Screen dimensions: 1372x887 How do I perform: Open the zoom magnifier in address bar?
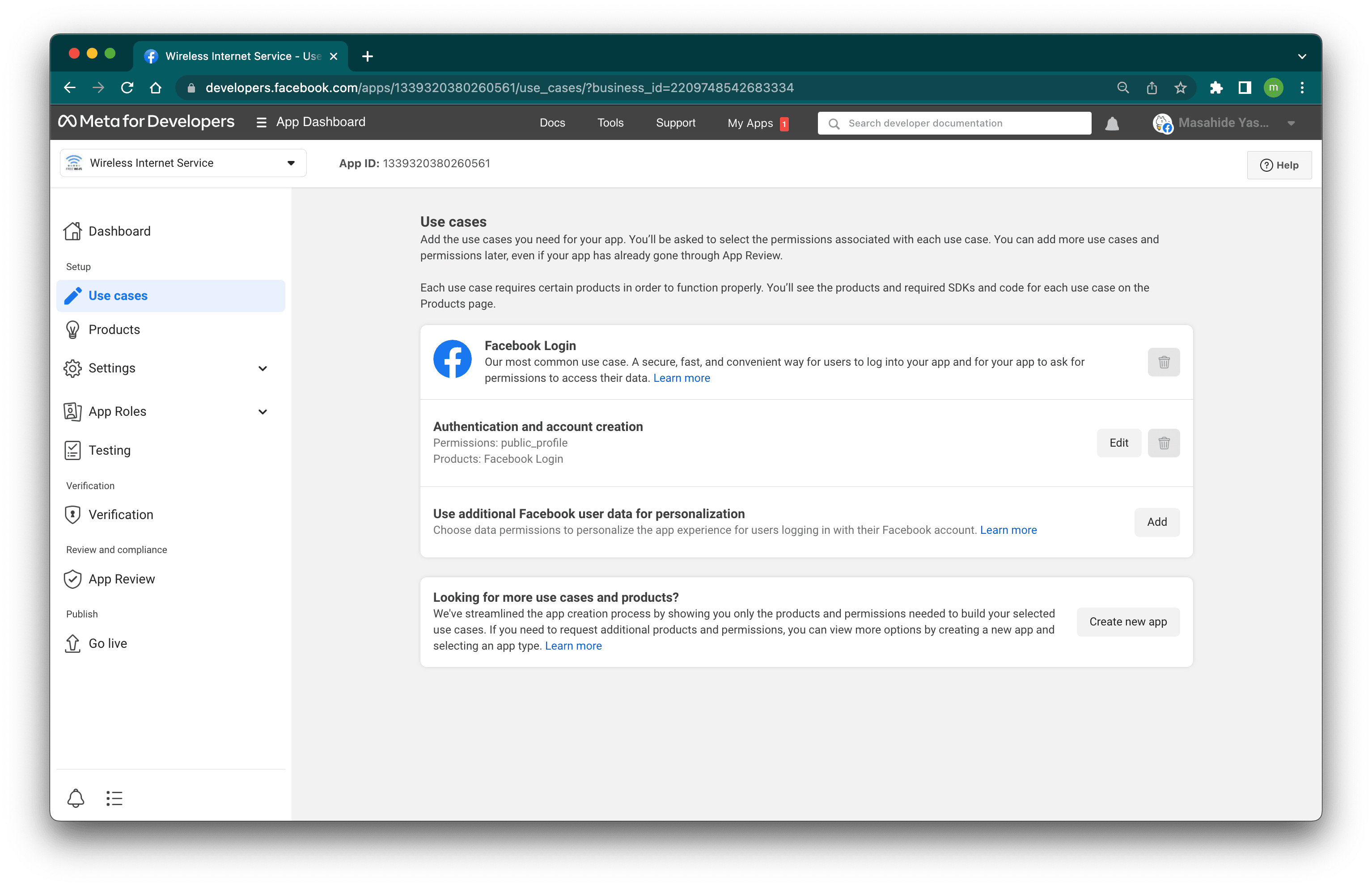[x=1122, y=88]
